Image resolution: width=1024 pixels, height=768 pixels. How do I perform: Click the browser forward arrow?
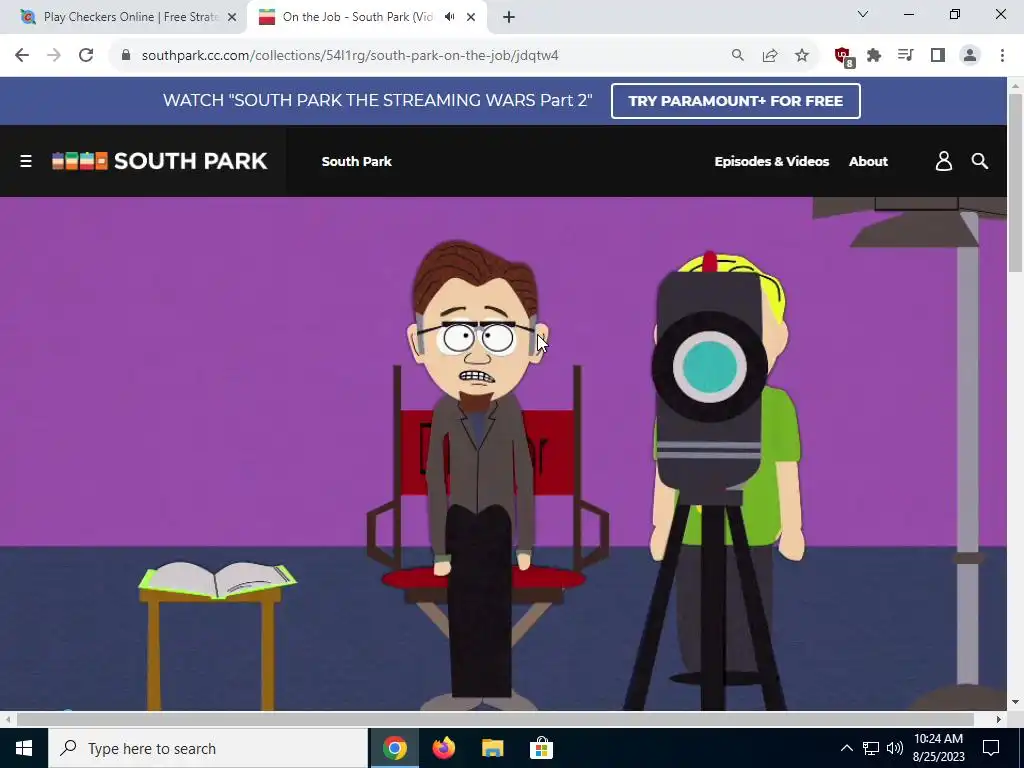tap(54, 56)
